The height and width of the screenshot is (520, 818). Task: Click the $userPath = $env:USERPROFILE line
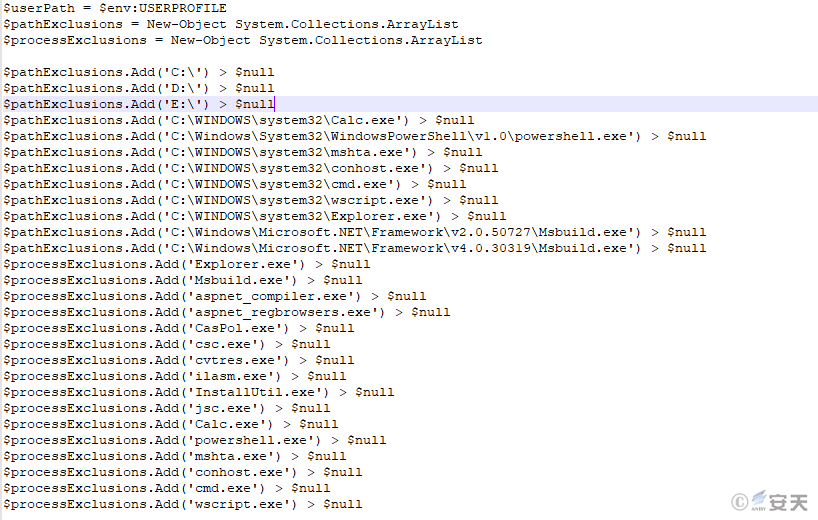[115, 8]
